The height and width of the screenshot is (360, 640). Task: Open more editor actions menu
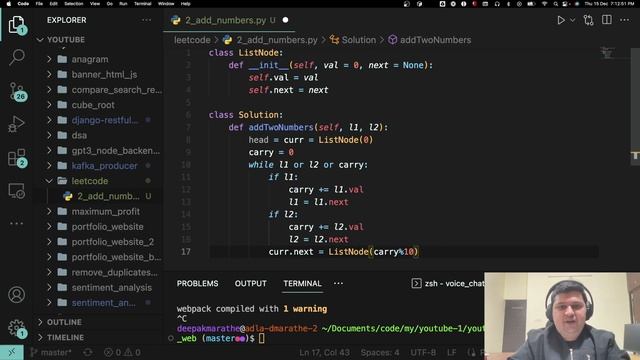pos(624,20)
